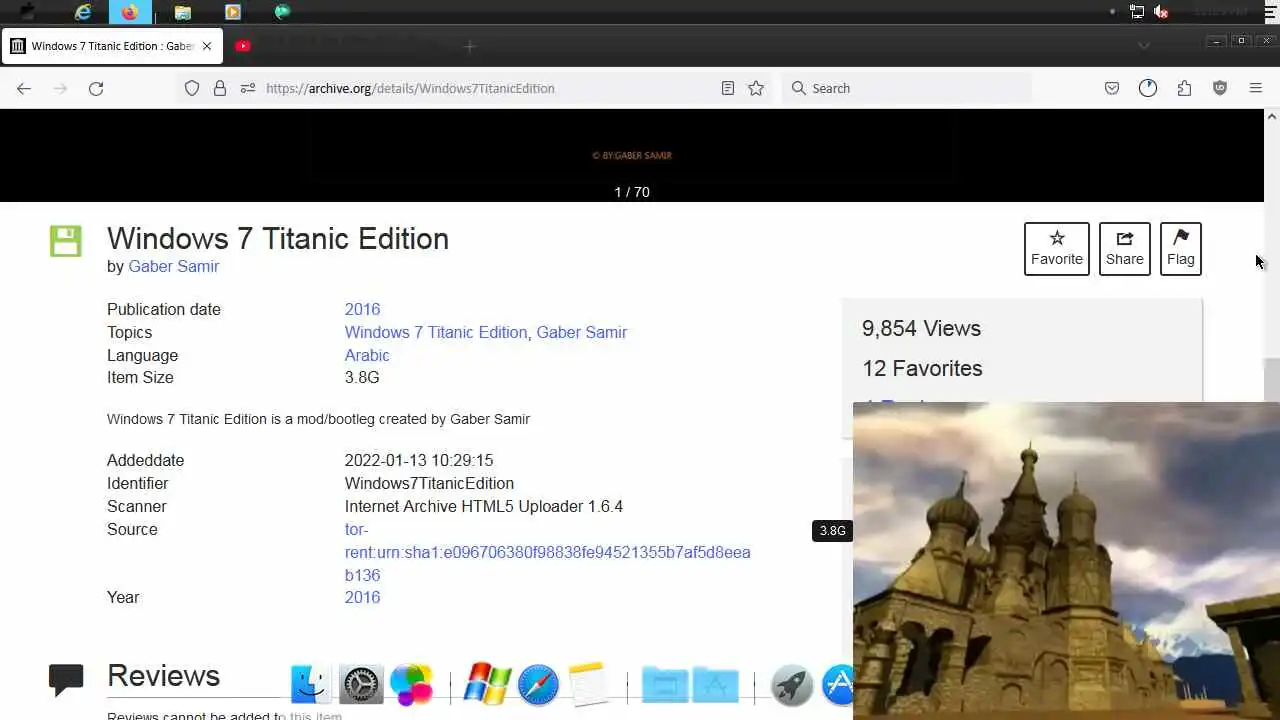The height and width of the screenshot is (720, 1280).
Task: Click the Firefox icon in the top bar
Action: coord(130,12)
